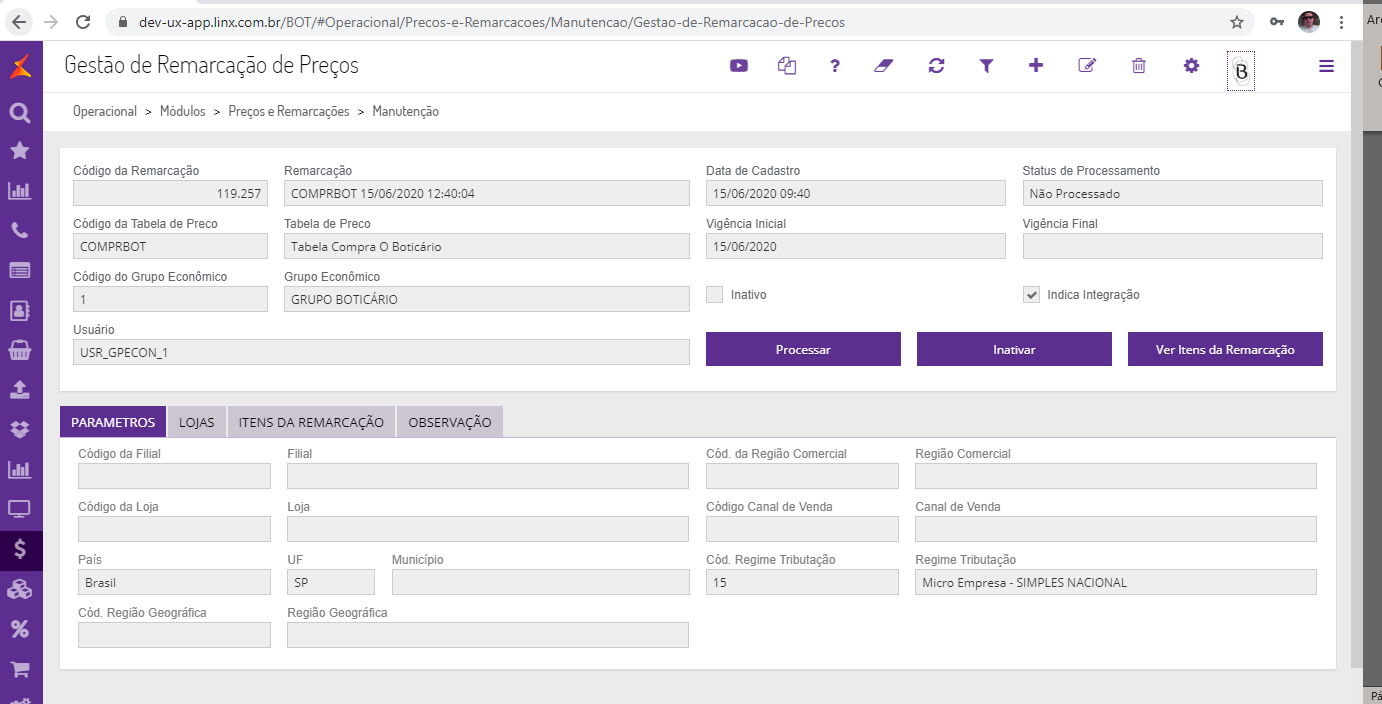The image size is (1382, 704).
Task: Refresh data with the reload icon
Action: pos(936,66)
